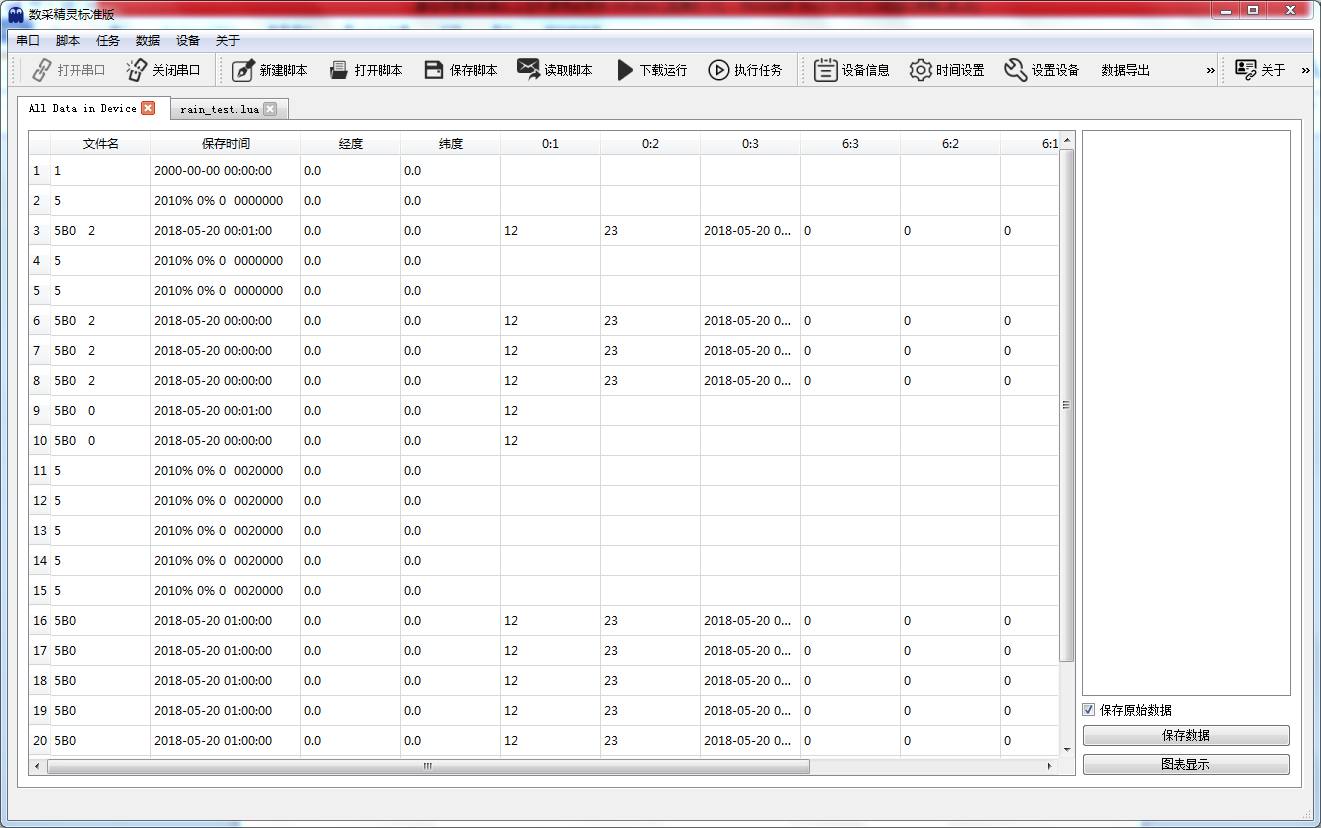Click the 关于 about icon in toolbar
The width and height of the screenshot is (1321, 828).
1245,70
